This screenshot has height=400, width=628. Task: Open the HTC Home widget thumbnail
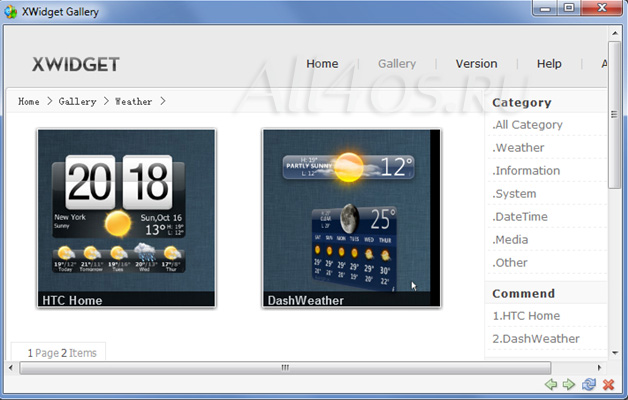pos(126,218)
